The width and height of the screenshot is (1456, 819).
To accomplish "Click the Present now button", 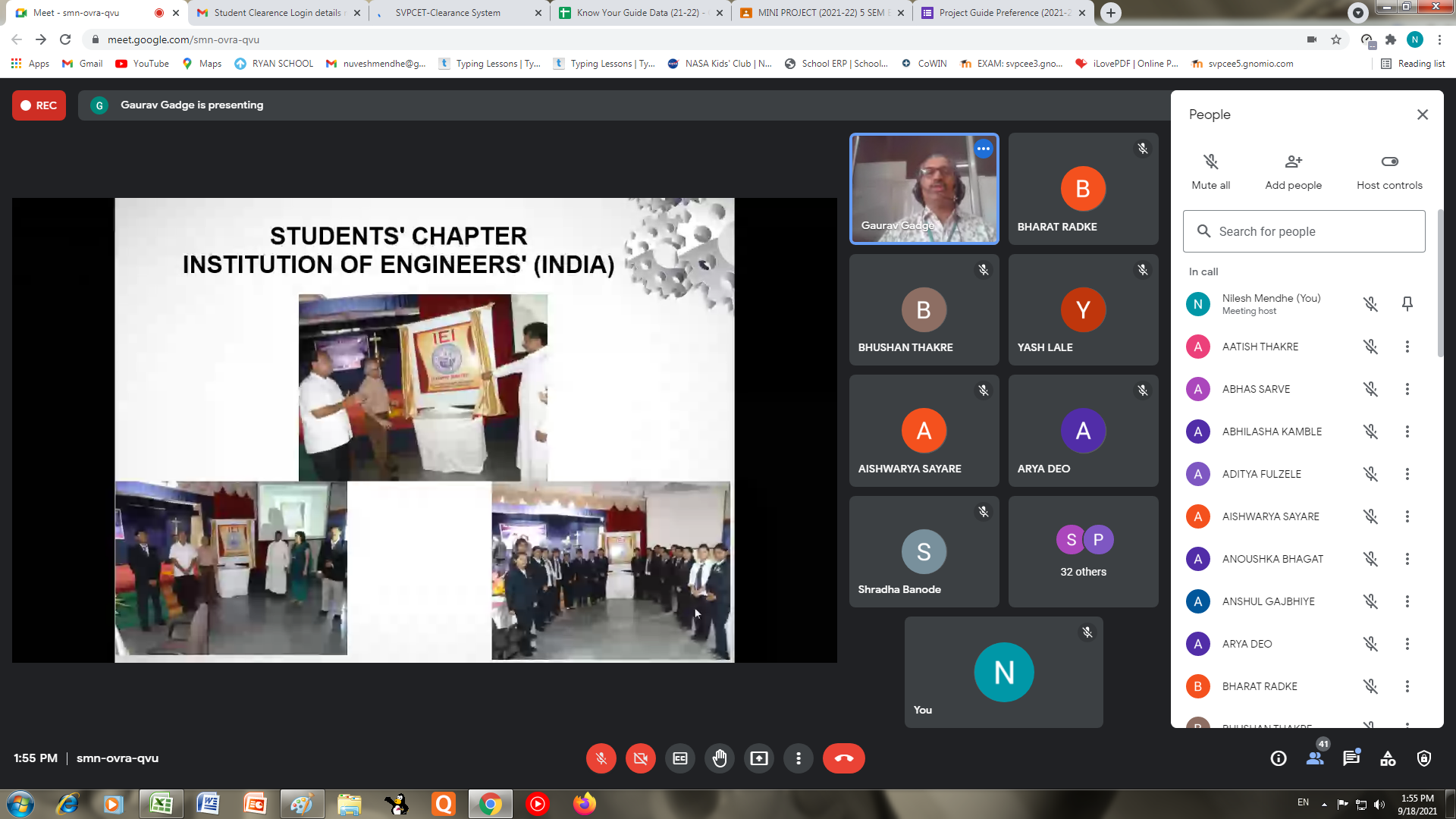I will pos(759,758).
